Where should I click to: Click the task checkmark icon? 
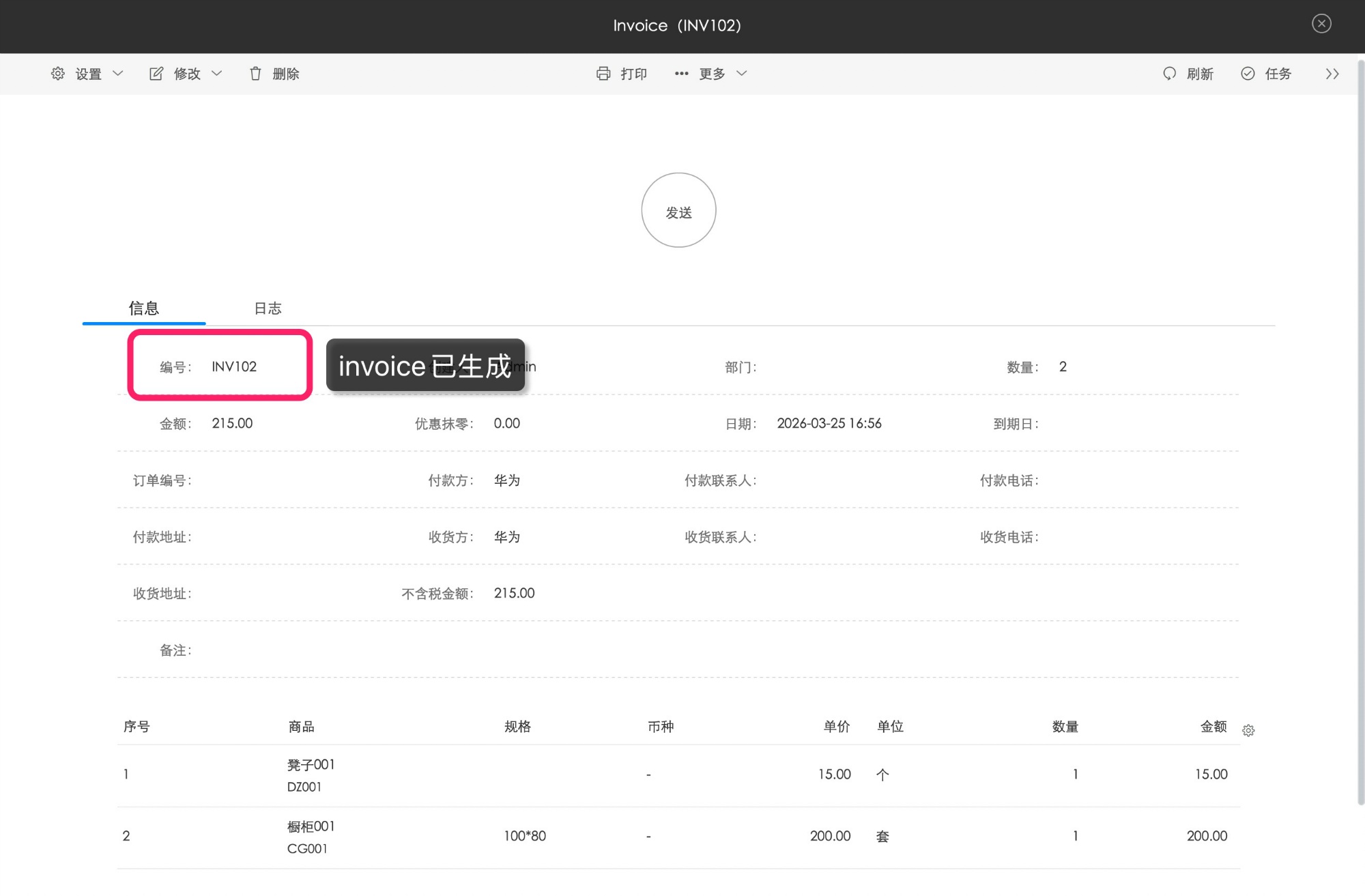(1248, 74)
